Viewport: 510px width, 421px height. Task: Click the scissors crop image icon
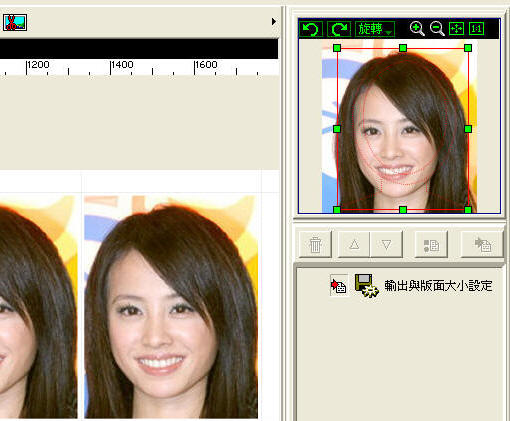pos(15,23)
